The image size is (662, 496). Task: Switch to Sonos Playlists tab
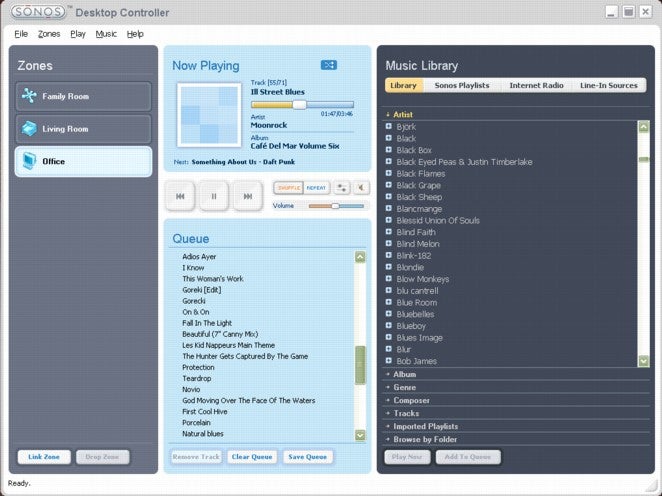click(x=462, y=85)
